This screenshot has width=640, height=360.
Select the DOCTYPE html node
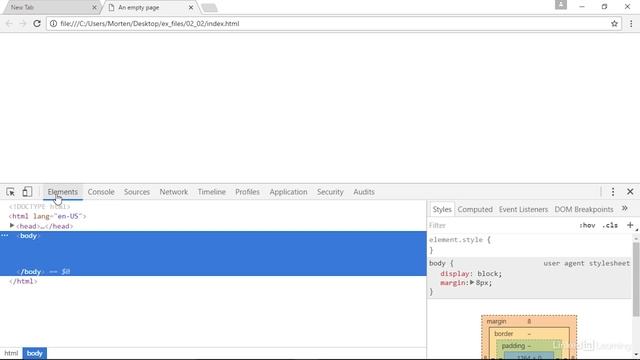[39, 207]
